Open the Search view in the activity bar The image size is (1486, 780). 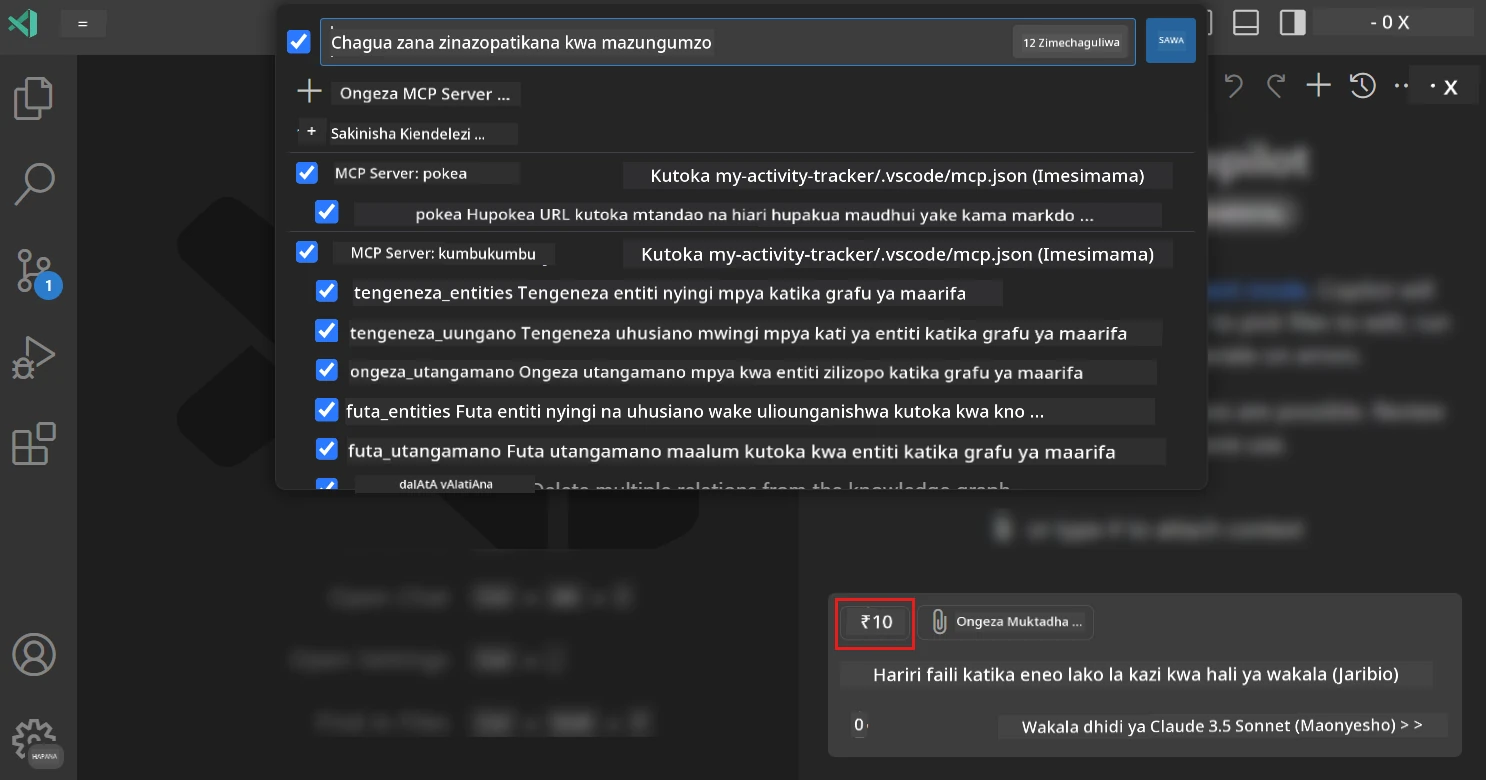tap(34, 183)
